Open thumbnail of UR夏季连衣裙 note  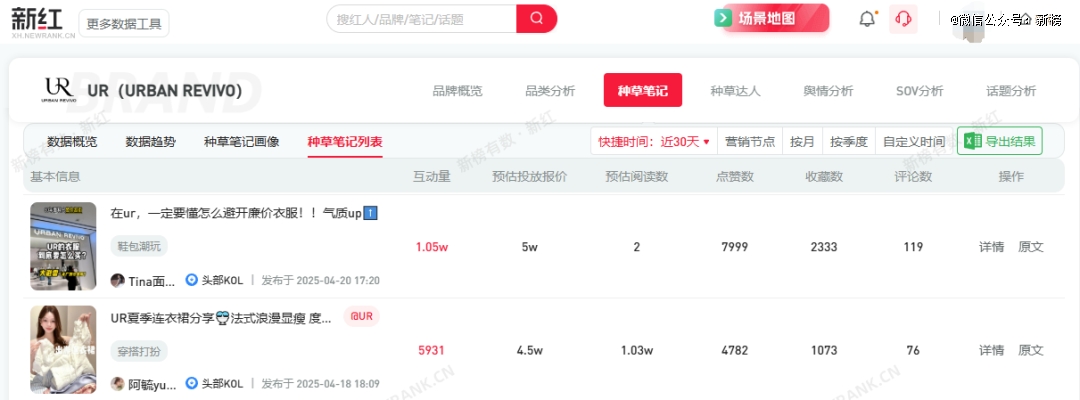click(63, 350)
